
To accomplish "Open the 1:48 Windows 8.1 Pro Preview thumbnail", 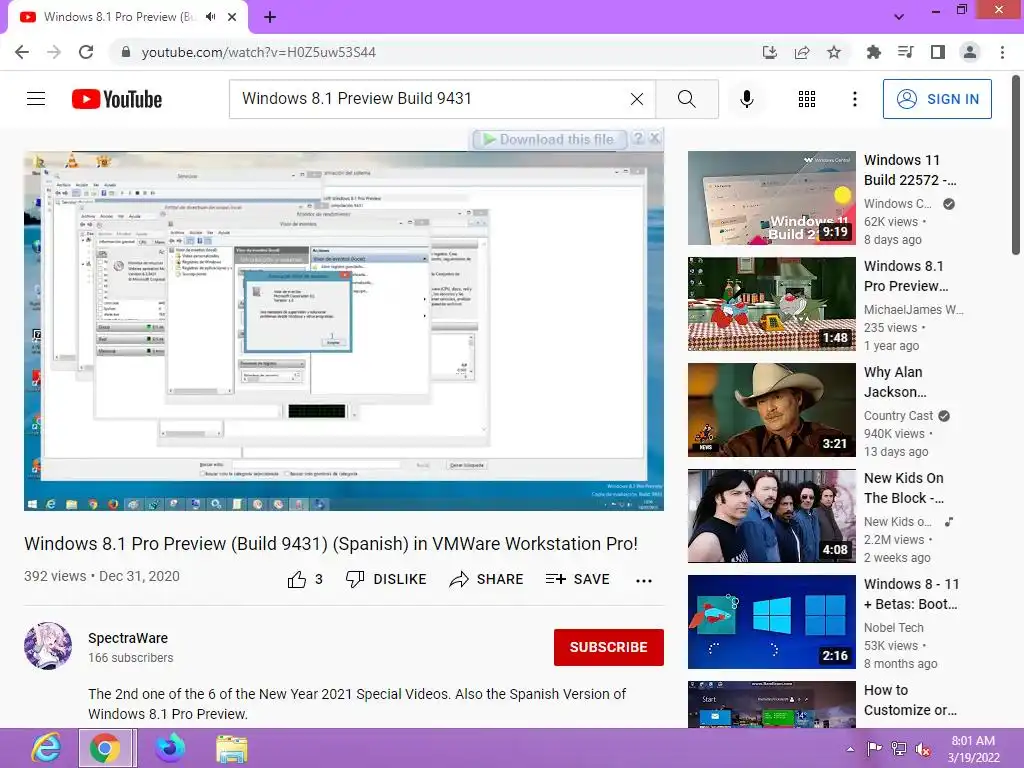I will tap(771, 304).
